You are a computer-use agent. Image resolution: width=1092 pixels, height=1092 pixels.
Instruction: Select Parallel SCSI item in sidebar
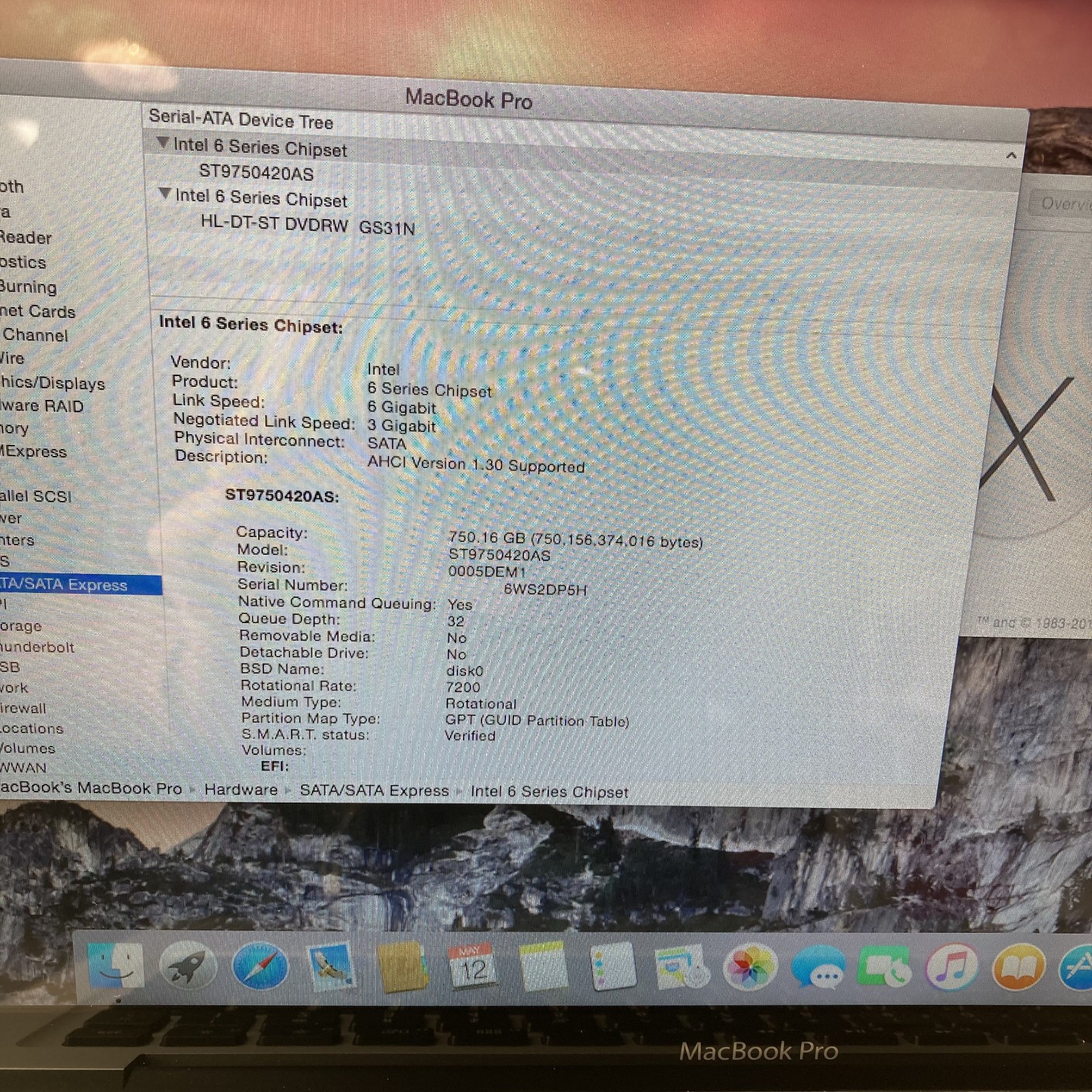(x=35, y=496)
